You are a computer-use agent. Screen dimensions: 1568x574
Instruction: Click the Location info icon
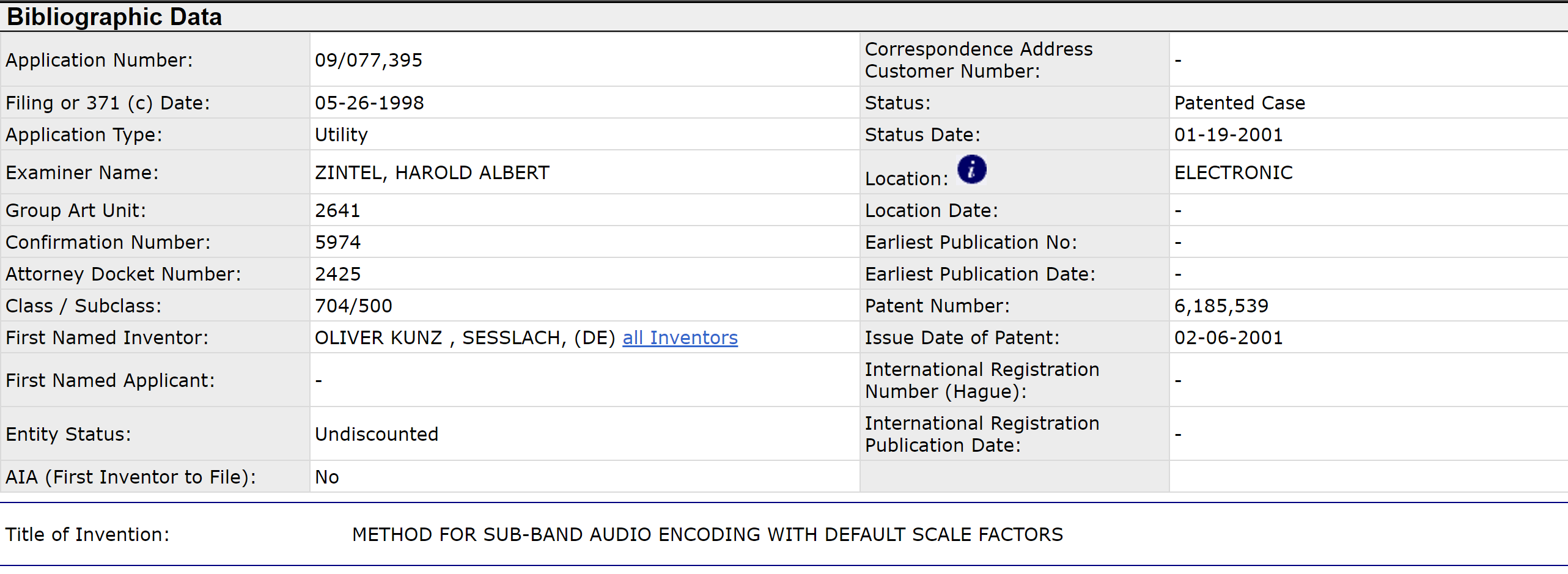tap(971, 169)
